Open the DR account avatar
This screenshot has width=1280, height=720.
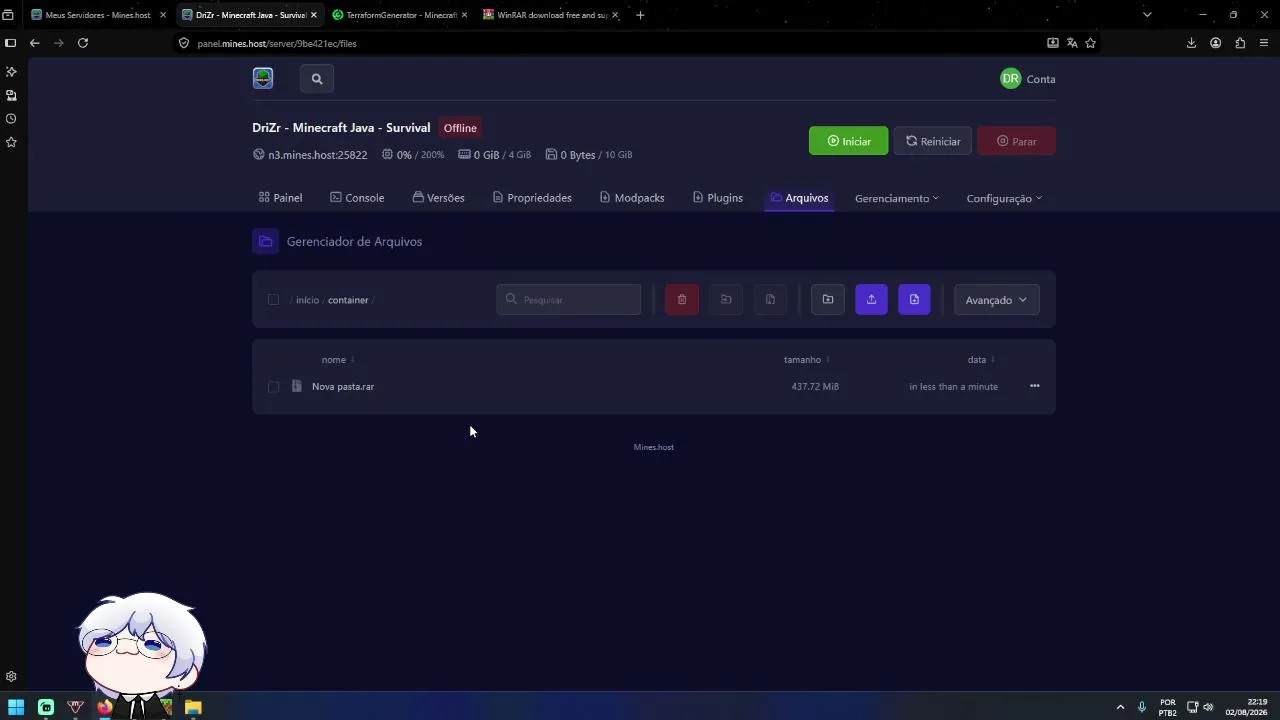(x=1011, y=79)
